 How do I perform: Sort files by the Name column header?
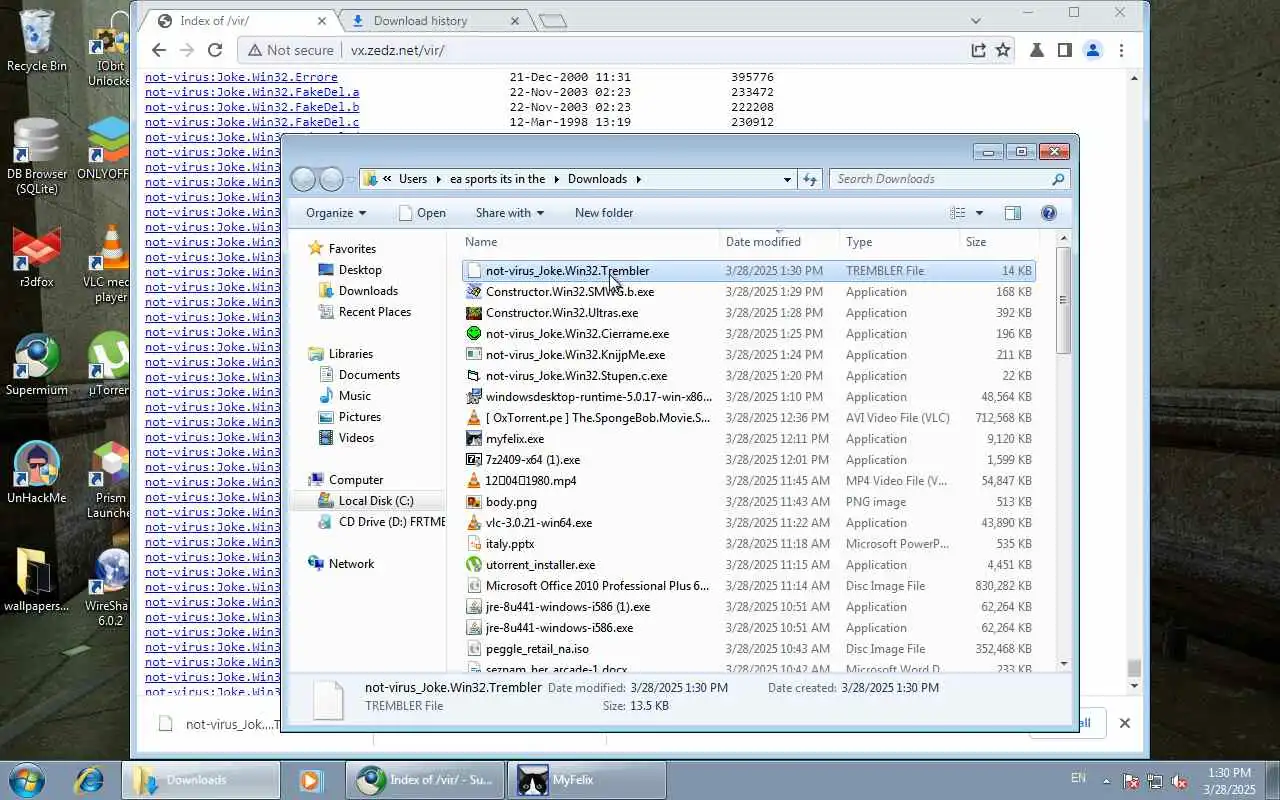(590, 242)
